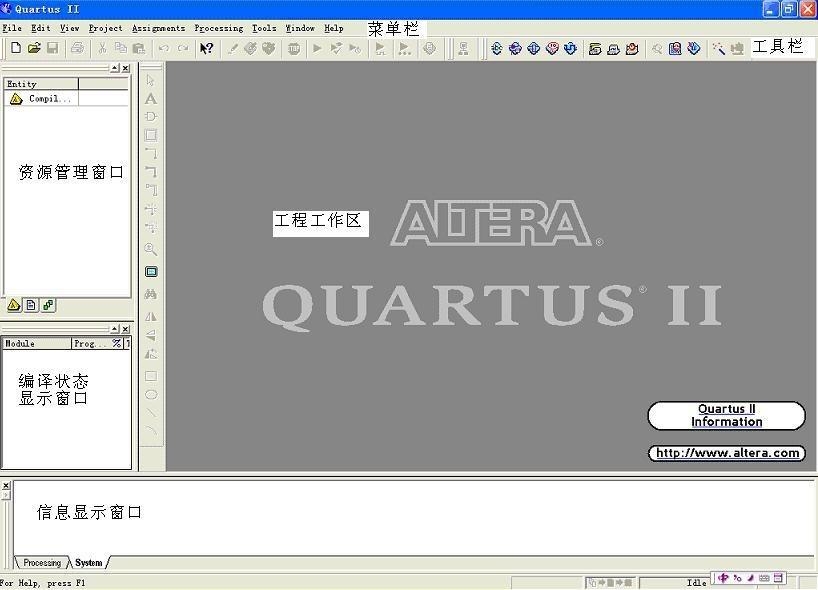Screen dimensions: 818x590
Task: Open the File menu
Action: click(x=12, y=28)
